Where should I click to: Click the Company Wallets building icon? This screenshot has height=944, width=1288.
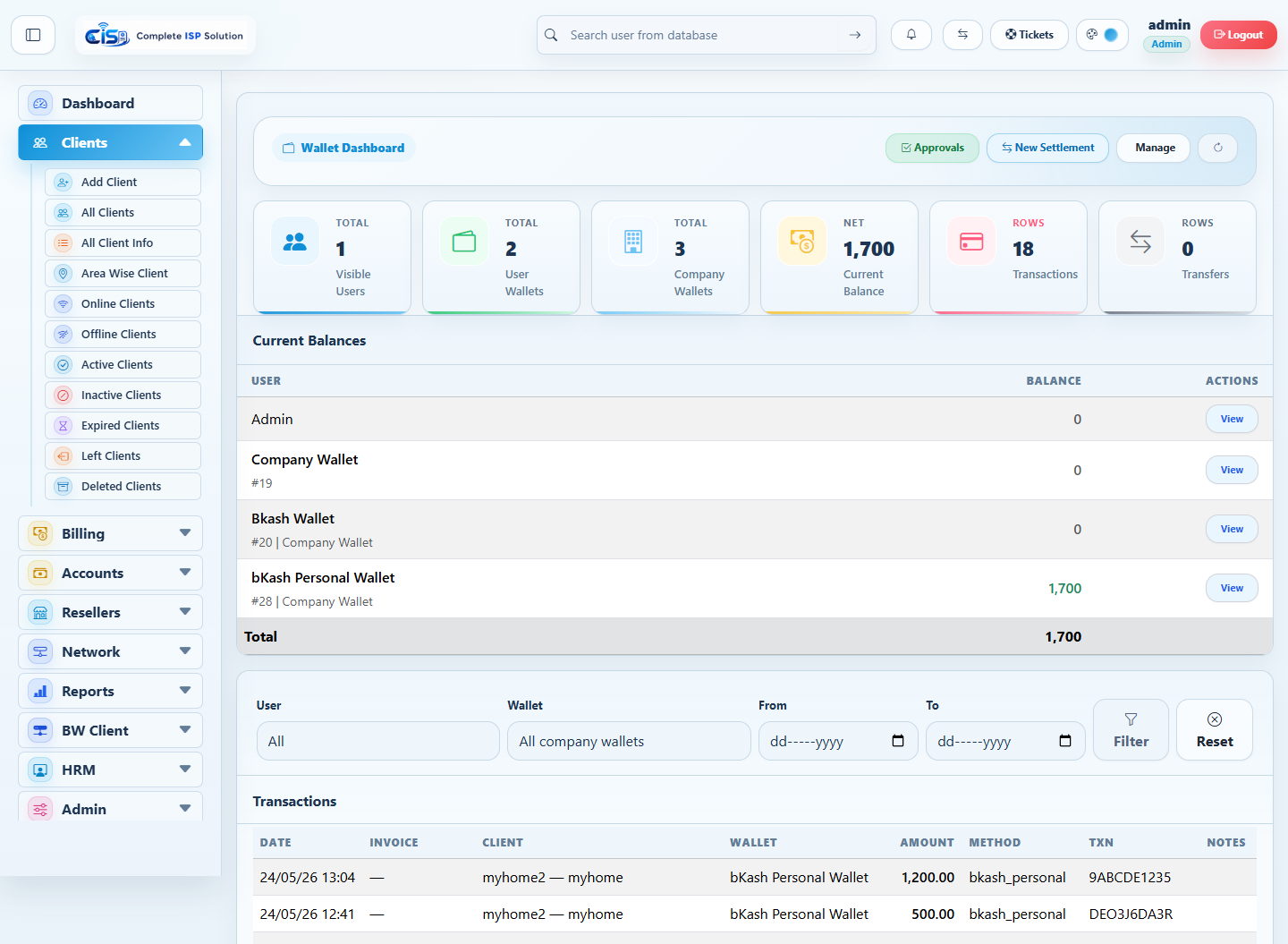click(x=633, y=242)
